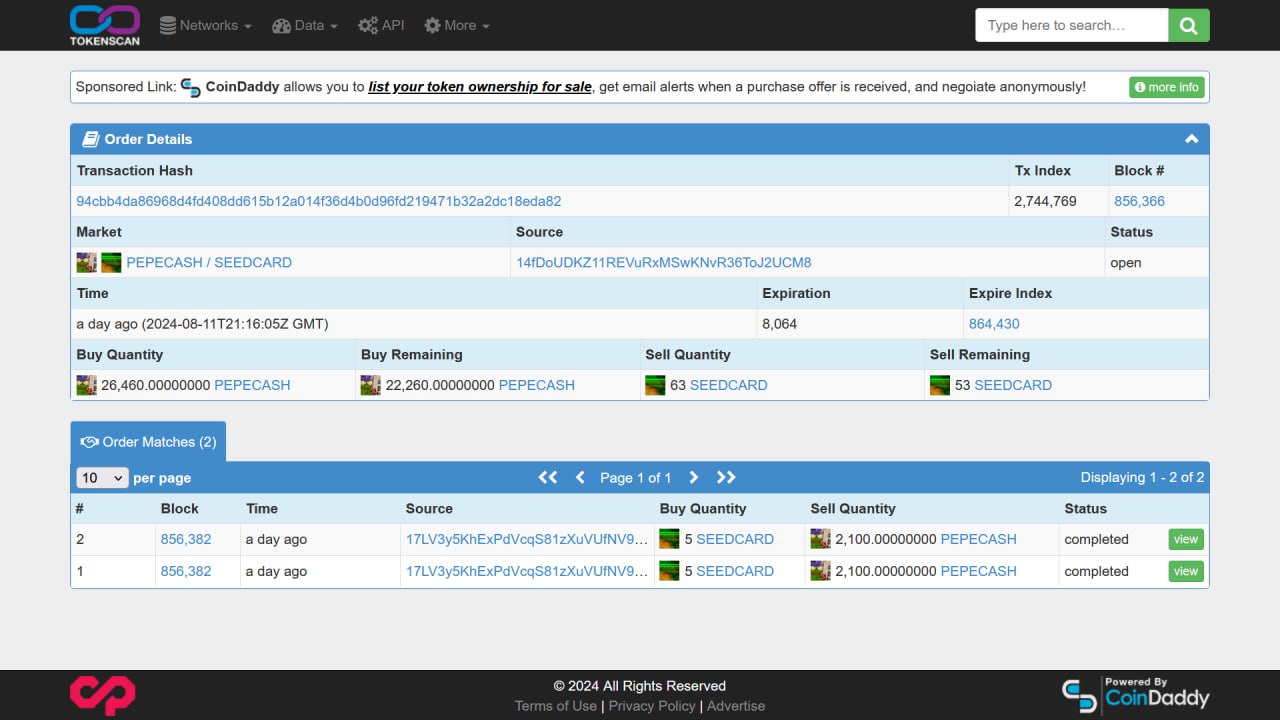Viewport: 1280px width, 720px height.
Task: Open SEEDCARD link in match row 2
Action: [x=735, y=539]
